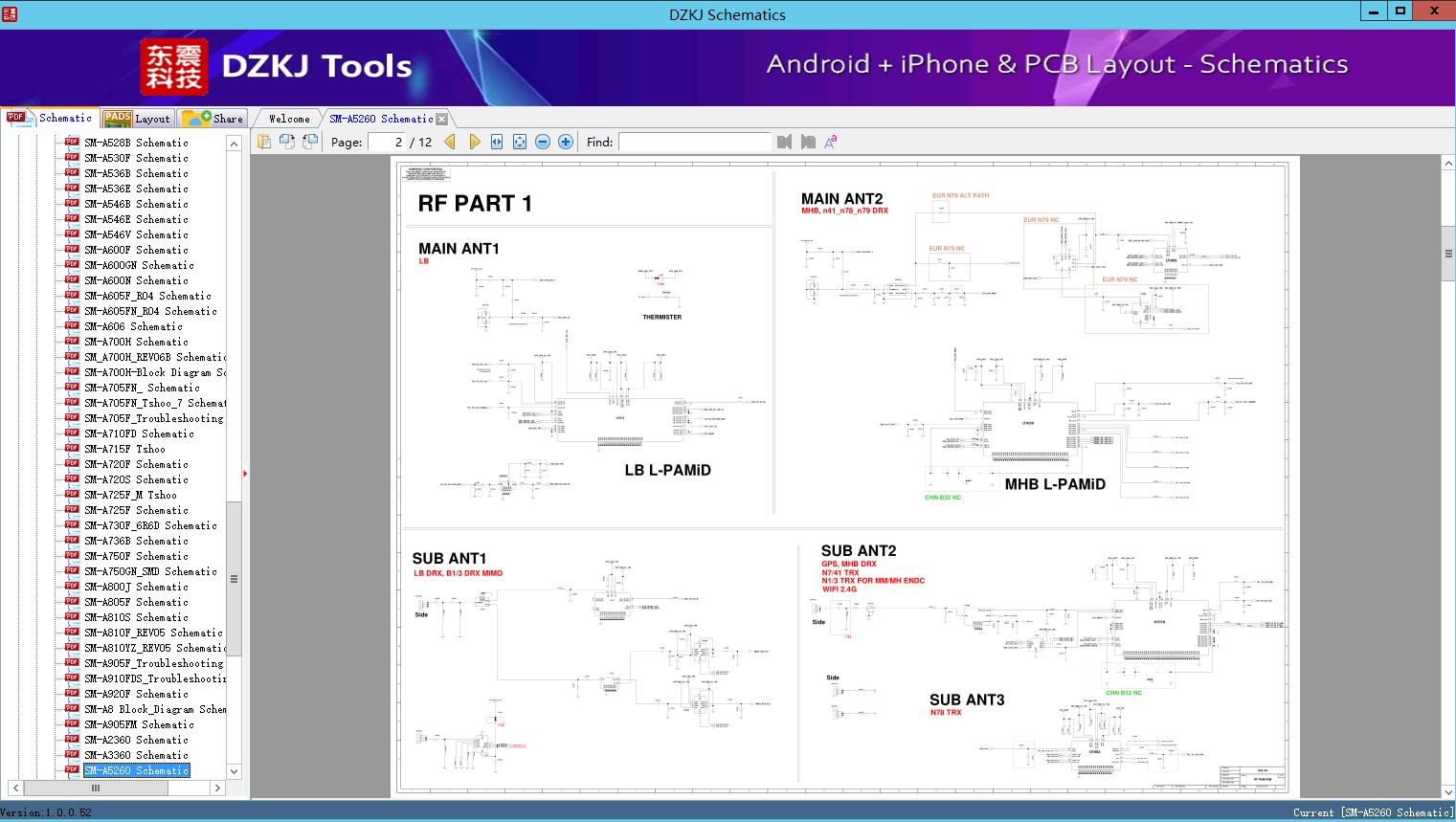Zoom out with the minus icon
The width and height of the screenshot is (1456, 822).
(x=543, y=142)
